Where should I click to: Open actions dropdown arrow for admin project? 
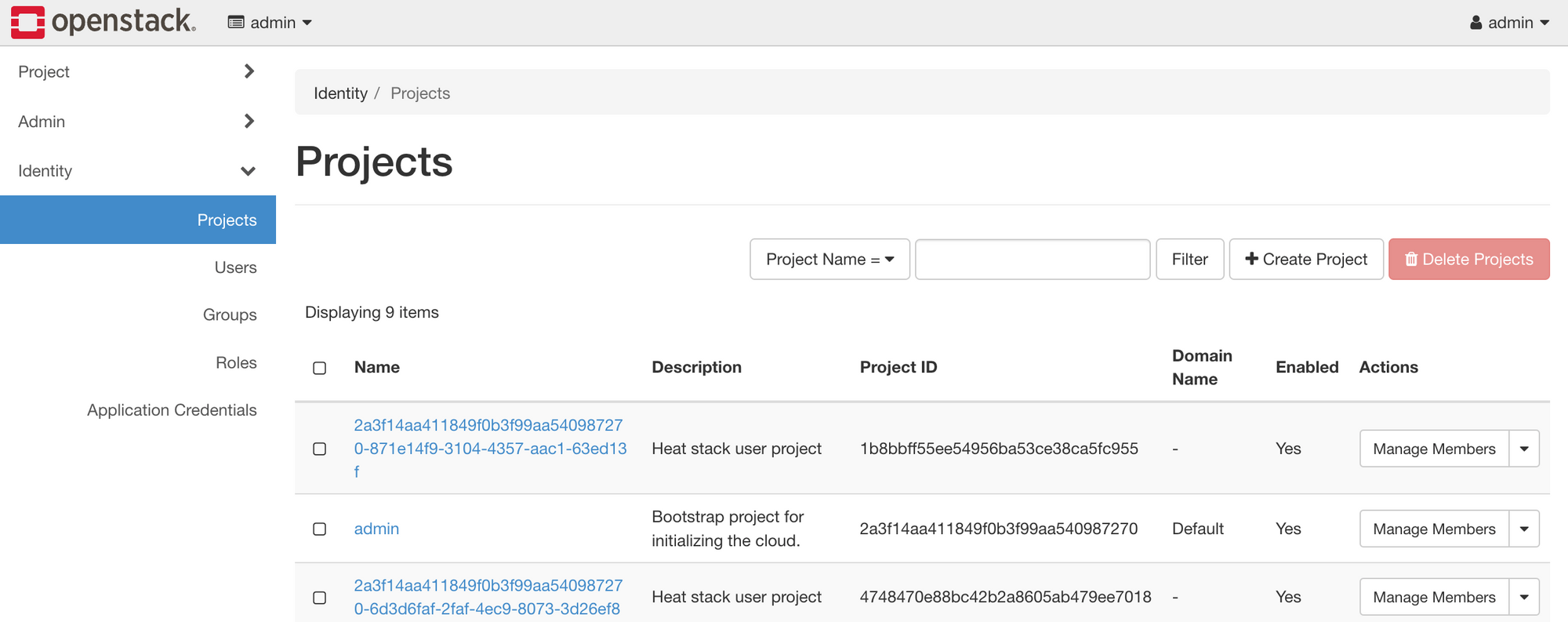pyautogui.click(x=1524, y=529)
